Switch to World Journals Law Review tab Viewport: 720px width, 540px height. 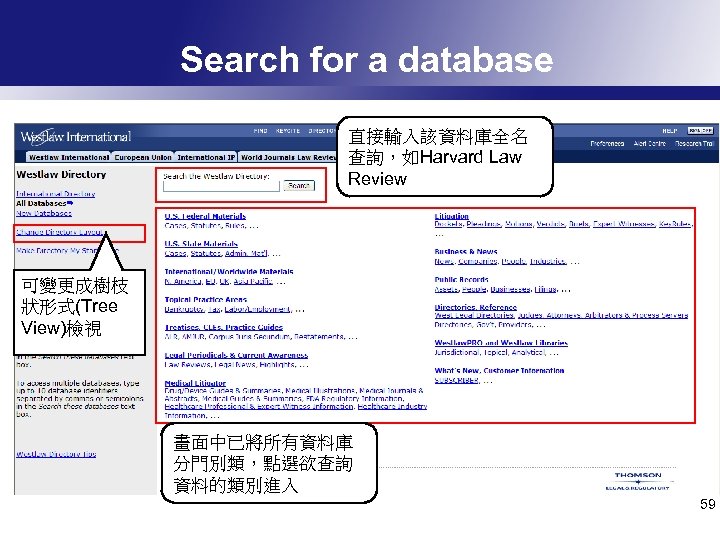pyautogui.click(x=289, y=157)
